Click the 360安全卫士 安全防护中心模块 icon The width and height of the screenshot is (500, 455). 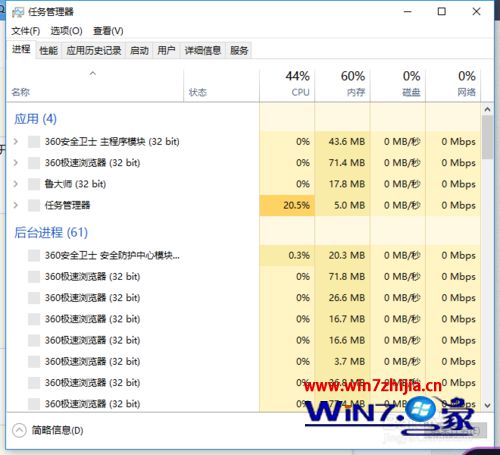coord(34,256)
